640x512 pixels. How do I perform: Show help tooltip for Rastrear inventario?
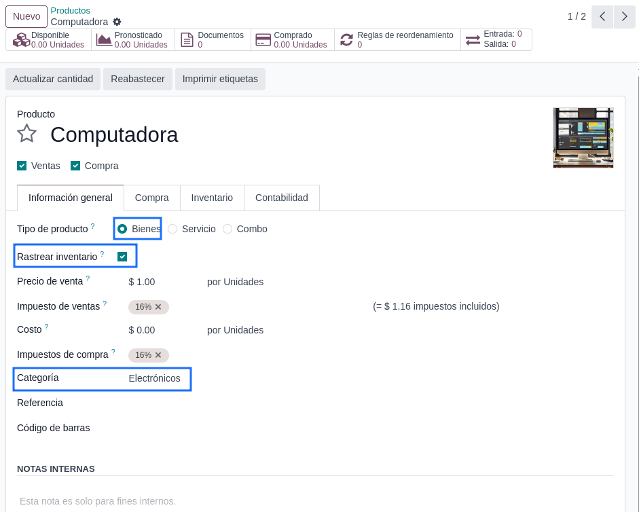pos(102,254)
